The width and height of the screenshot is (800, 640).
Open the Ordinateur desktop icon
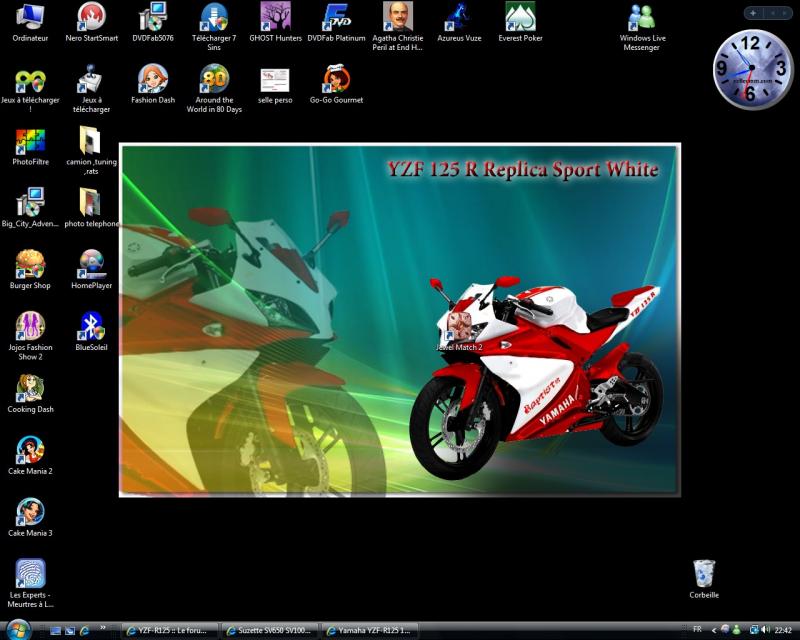tap(30, 21)
